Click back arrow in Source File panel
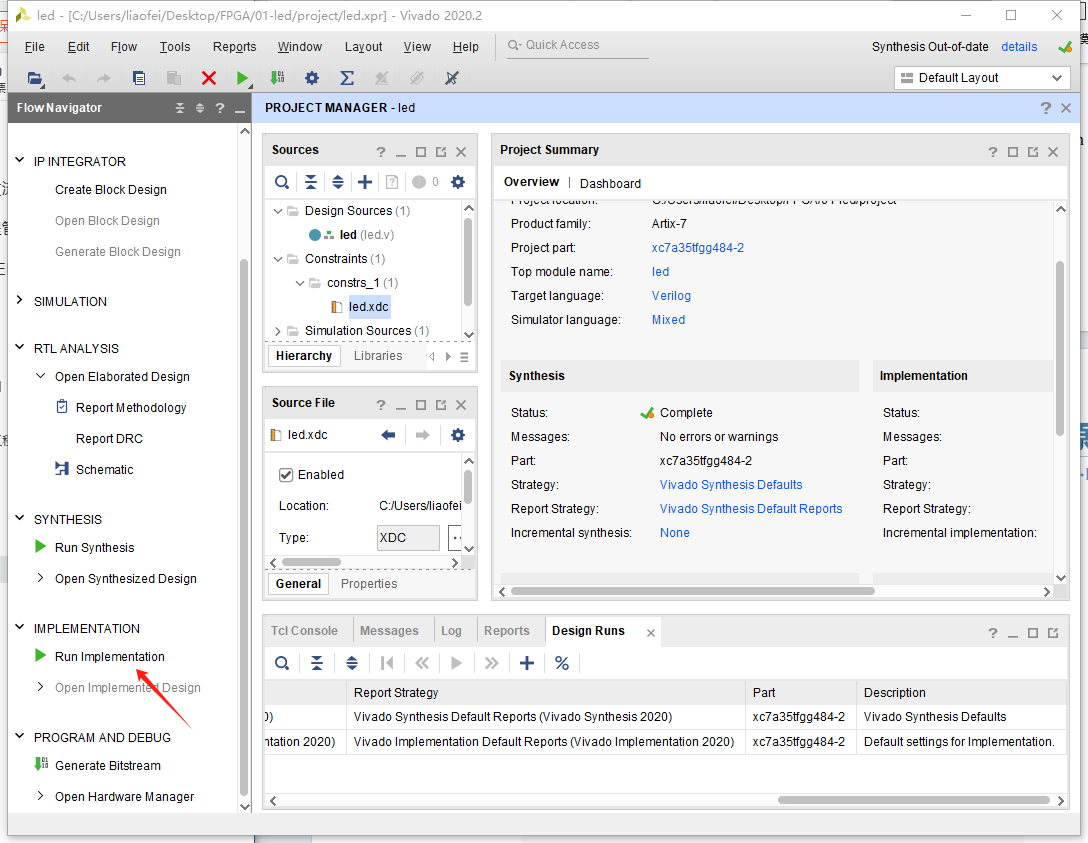Image resolution: width=1088 pixels, height=843 pixels. click(x=388, y=435)
